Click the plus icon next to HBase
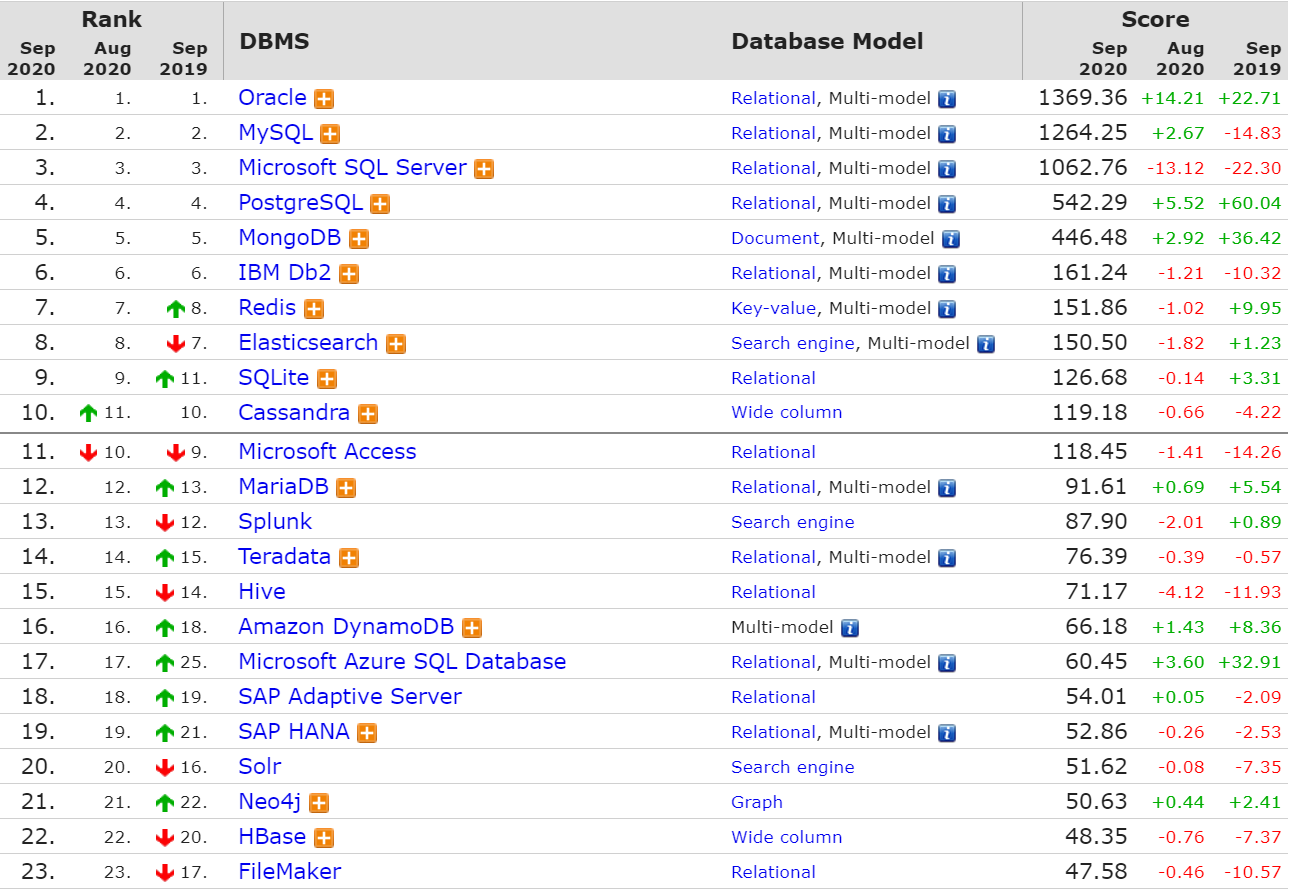Viewport: 1289px width, 889px height. click(324, 838)
